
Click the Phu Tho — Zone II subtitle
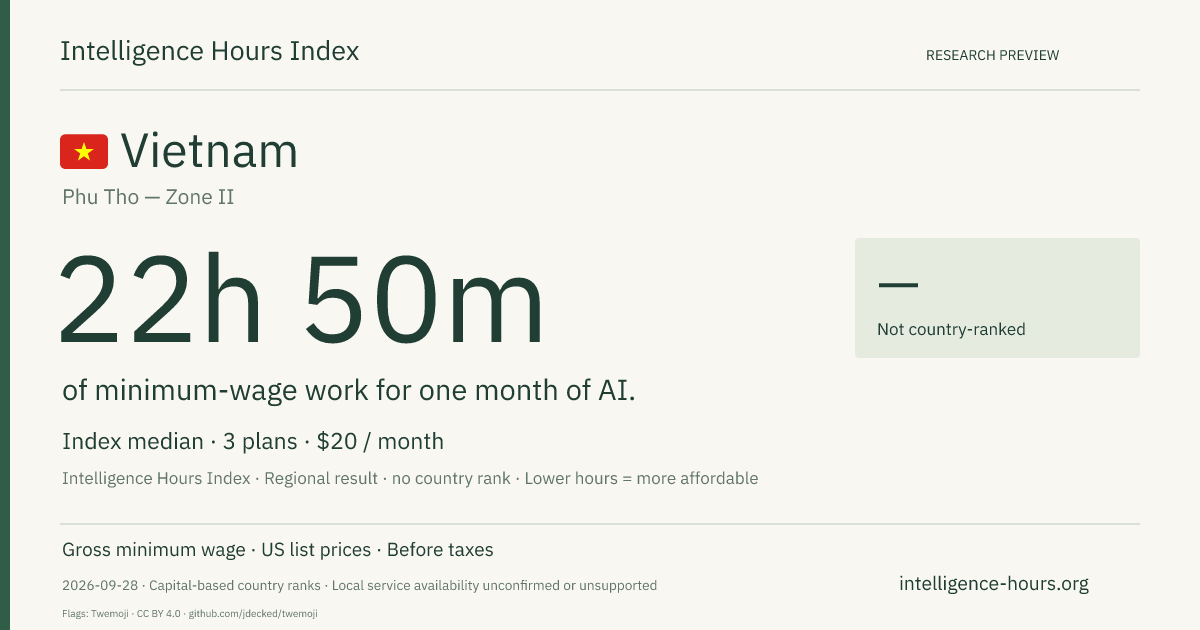click(x=148, y=197)
